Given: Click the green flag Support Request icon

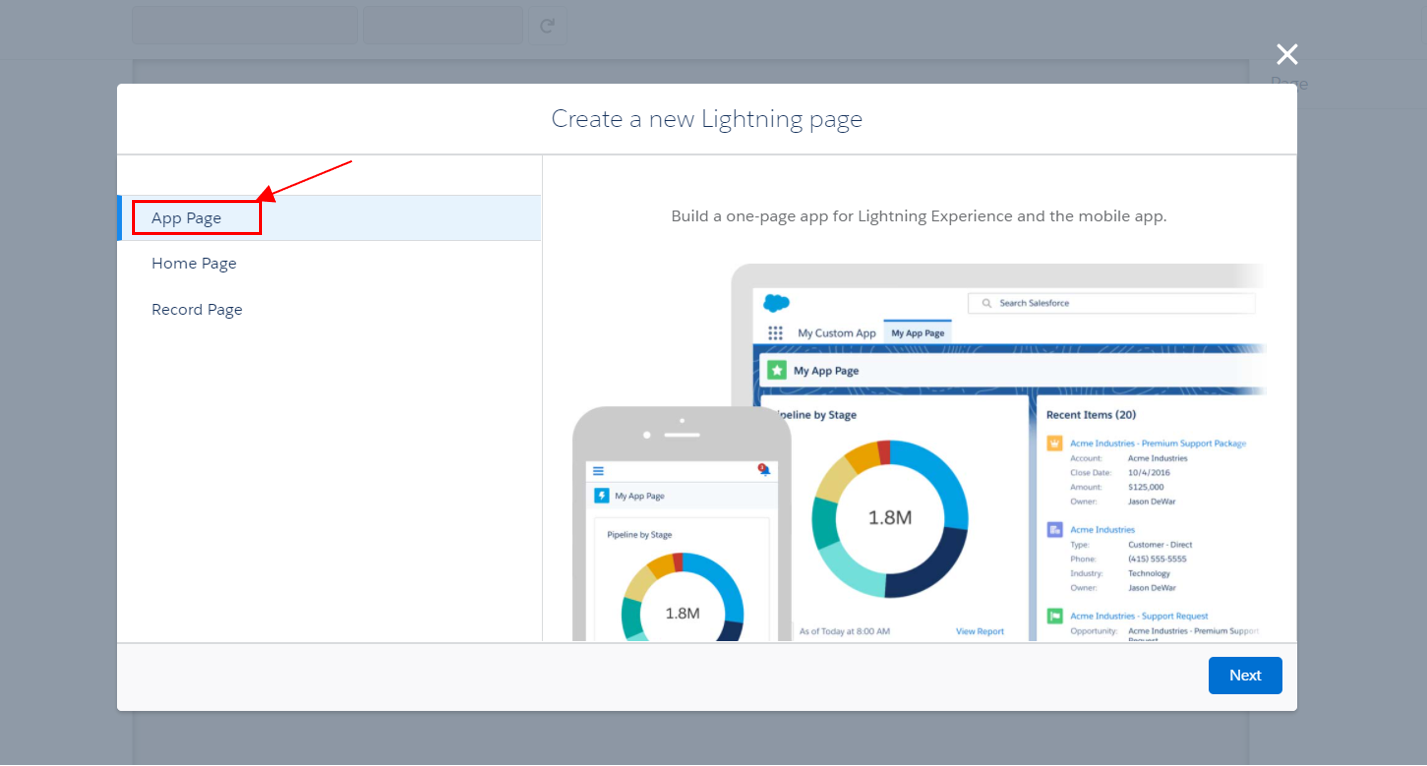Looking at the screenshot, I should coord(1054,616).
